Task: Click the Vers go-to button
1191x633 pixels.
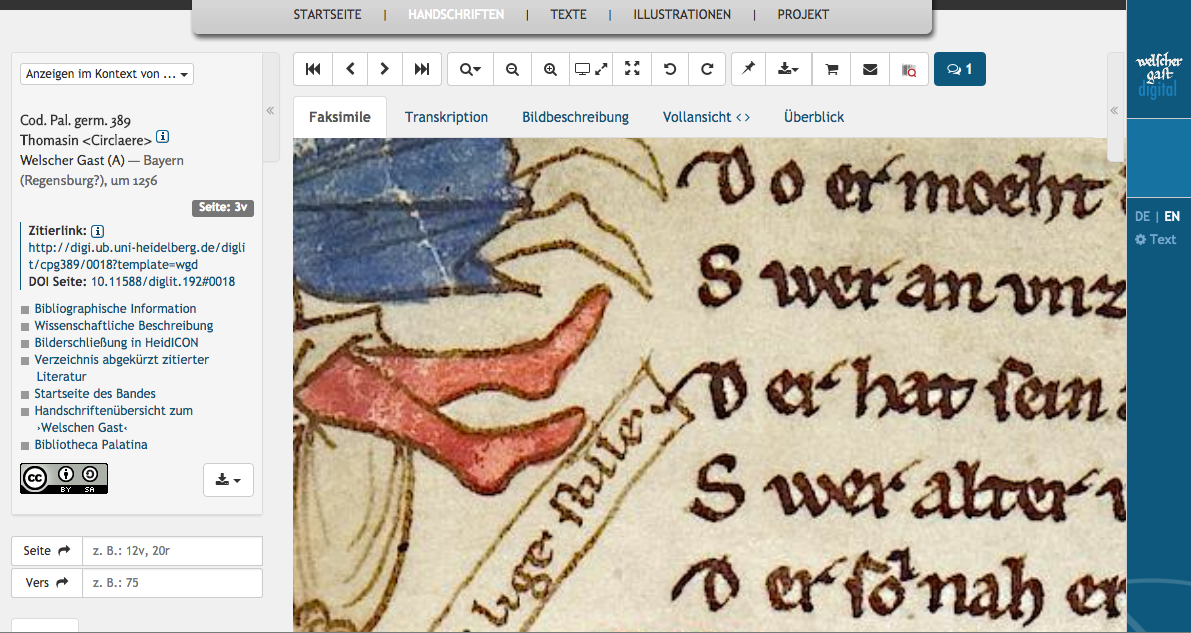Action: 46,583
